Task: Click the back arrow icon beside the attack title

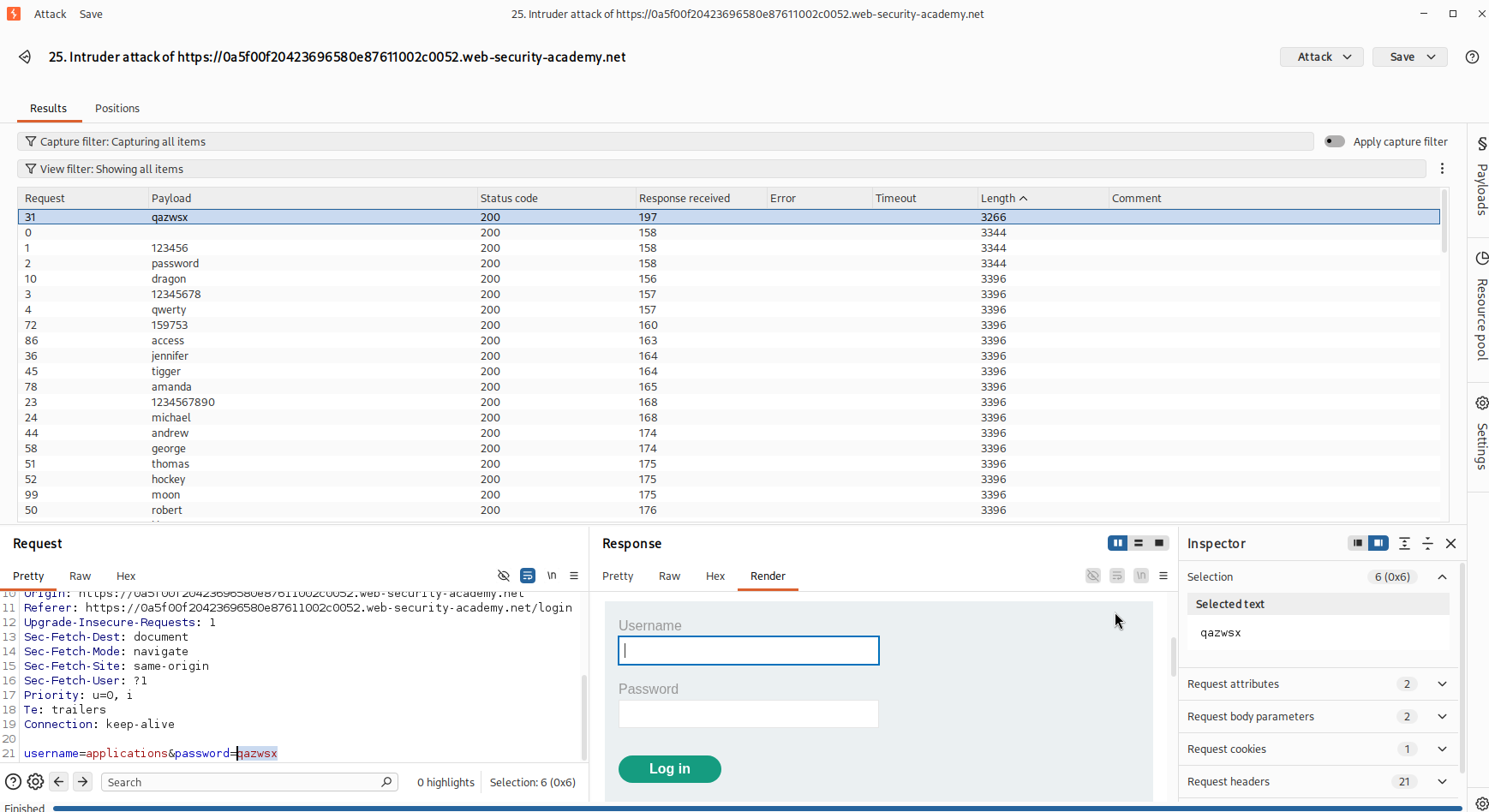Action: [x=25, y=57]
